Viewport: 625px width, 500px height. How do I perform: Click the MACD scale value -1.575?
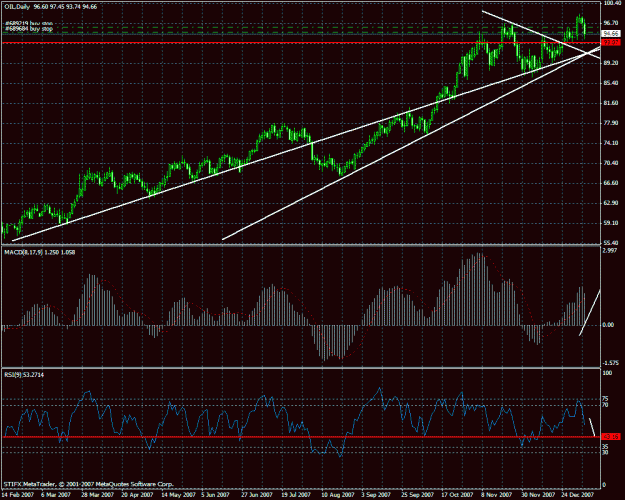(x=611, y=363)
